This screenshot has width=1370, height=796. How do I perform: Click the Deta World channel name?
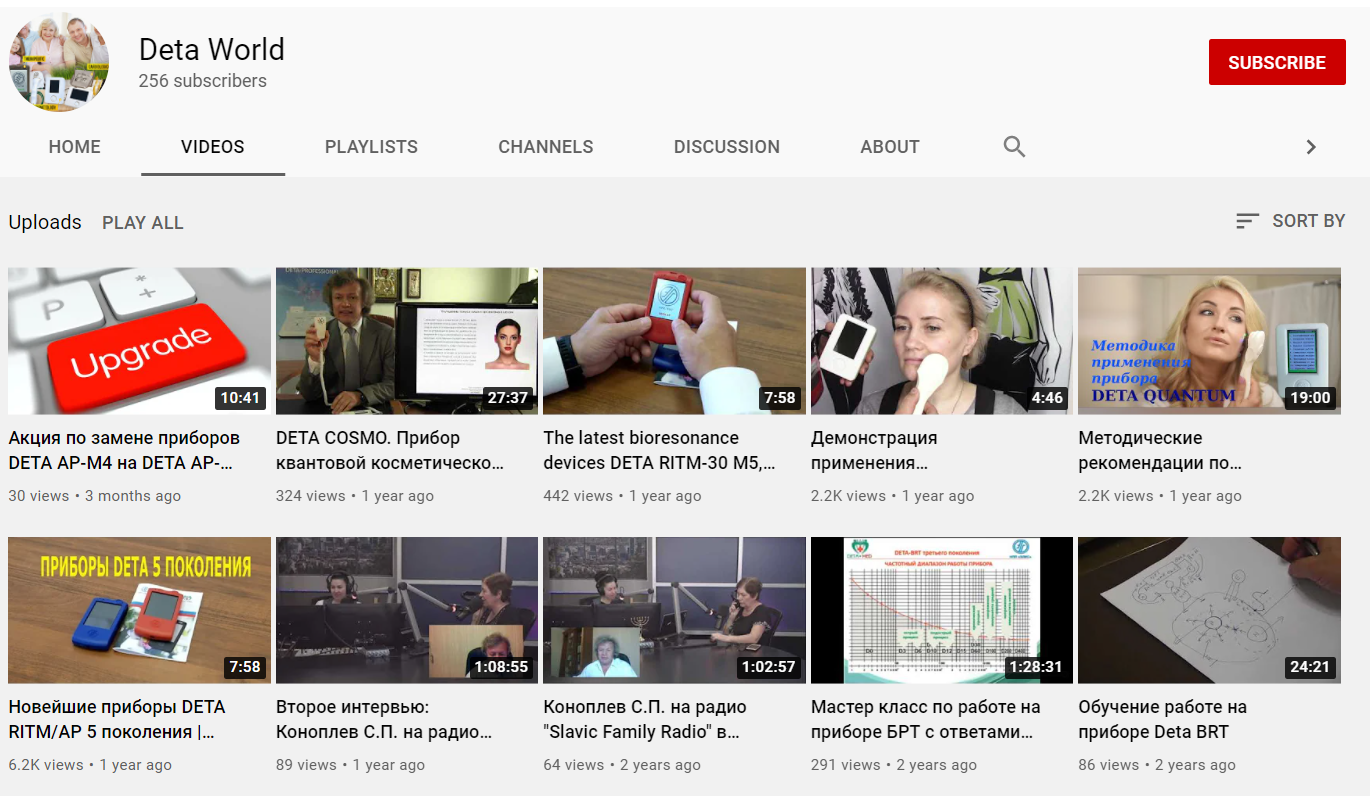point(212,49)
